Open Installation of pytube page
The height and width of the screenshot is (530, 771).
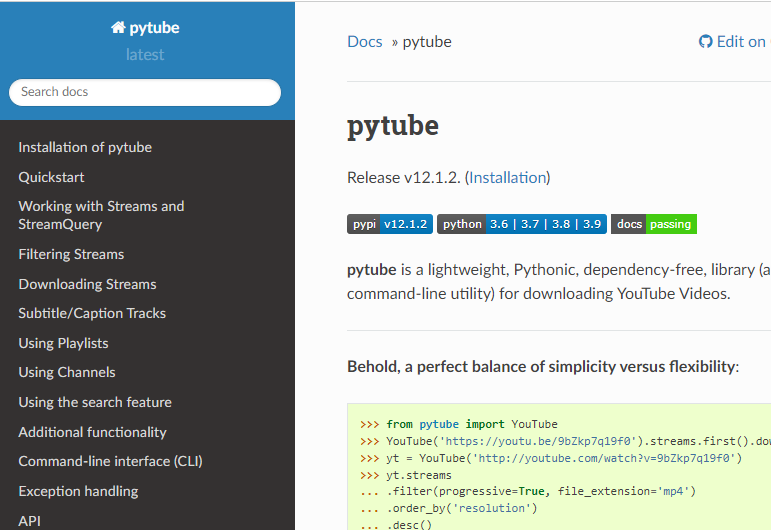(85, 147)
